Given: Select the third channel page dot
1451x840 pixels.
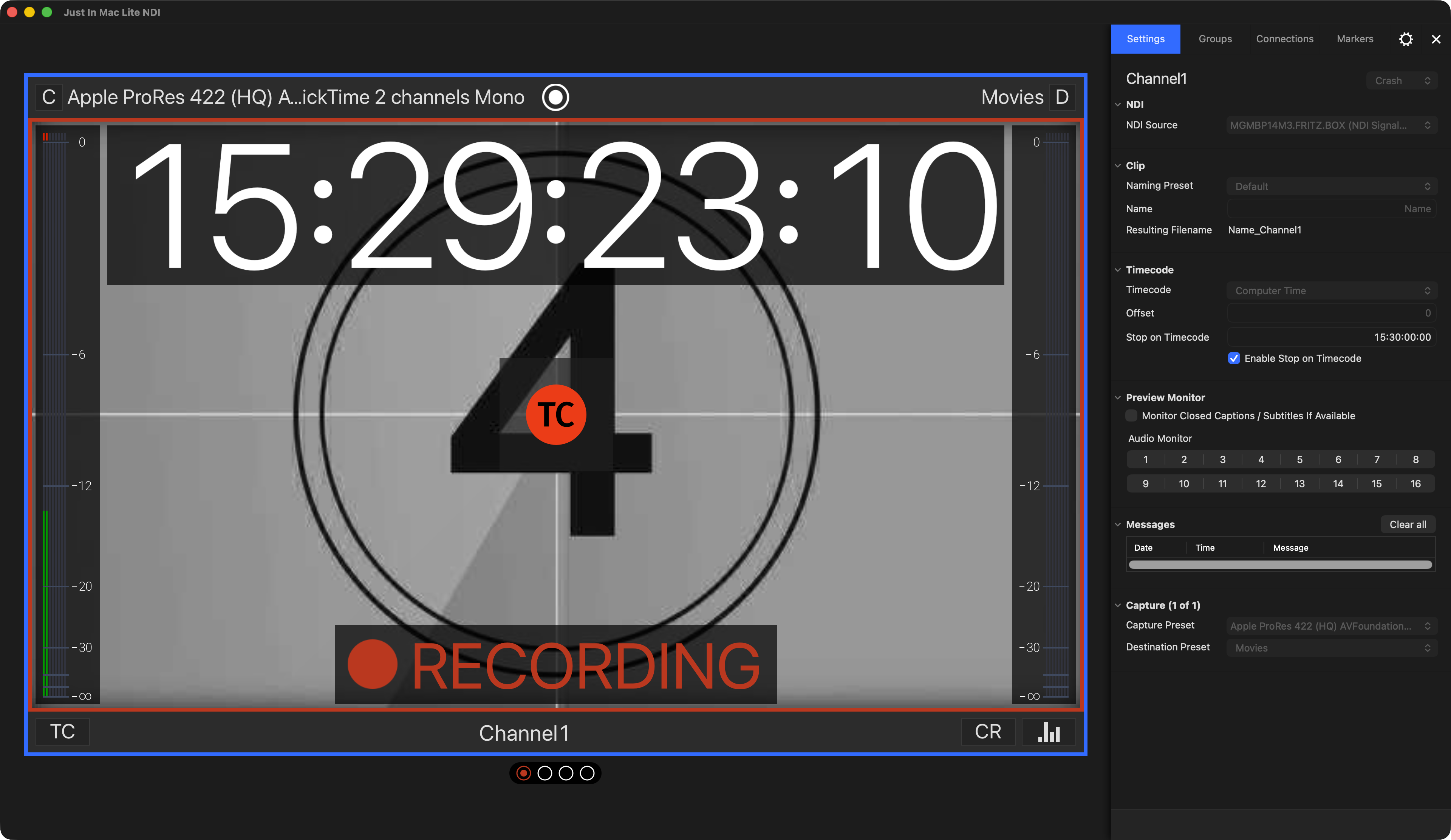Looking at the screenshot, I should tap(566, 773).
